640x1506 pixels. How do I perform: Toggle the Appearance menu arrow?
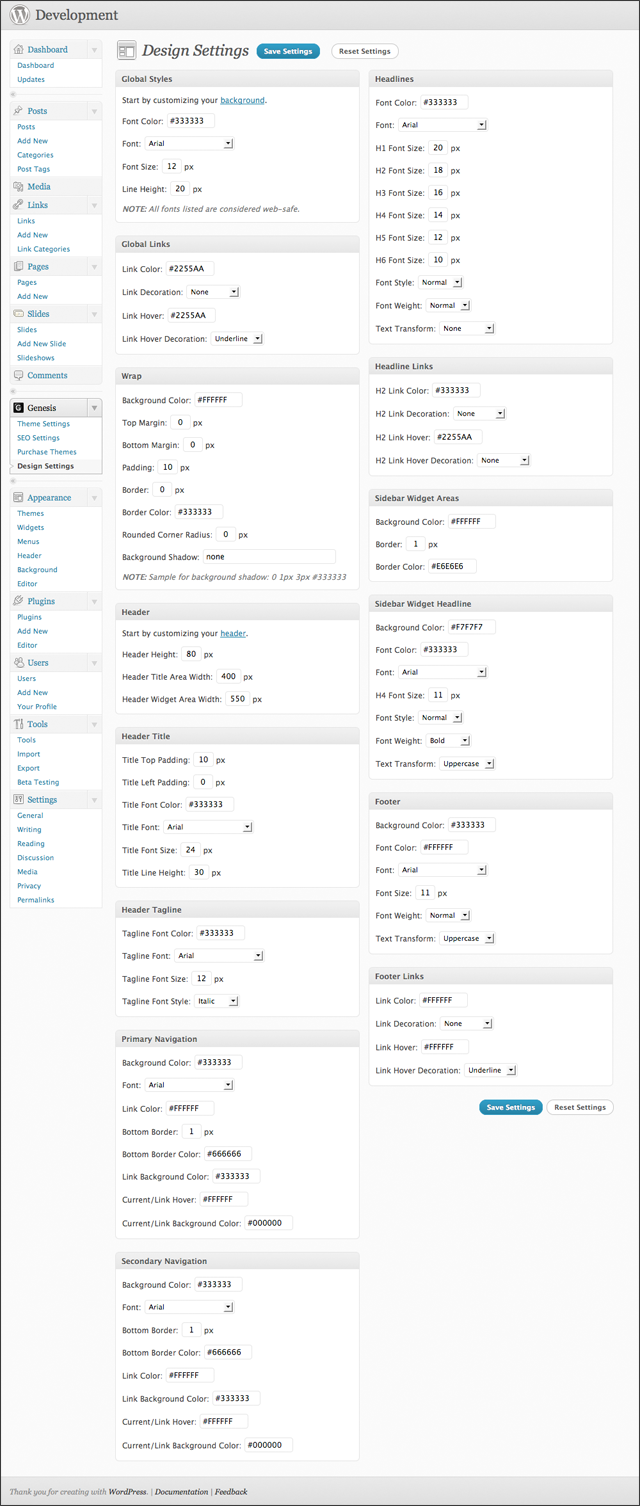coord(94,497)
